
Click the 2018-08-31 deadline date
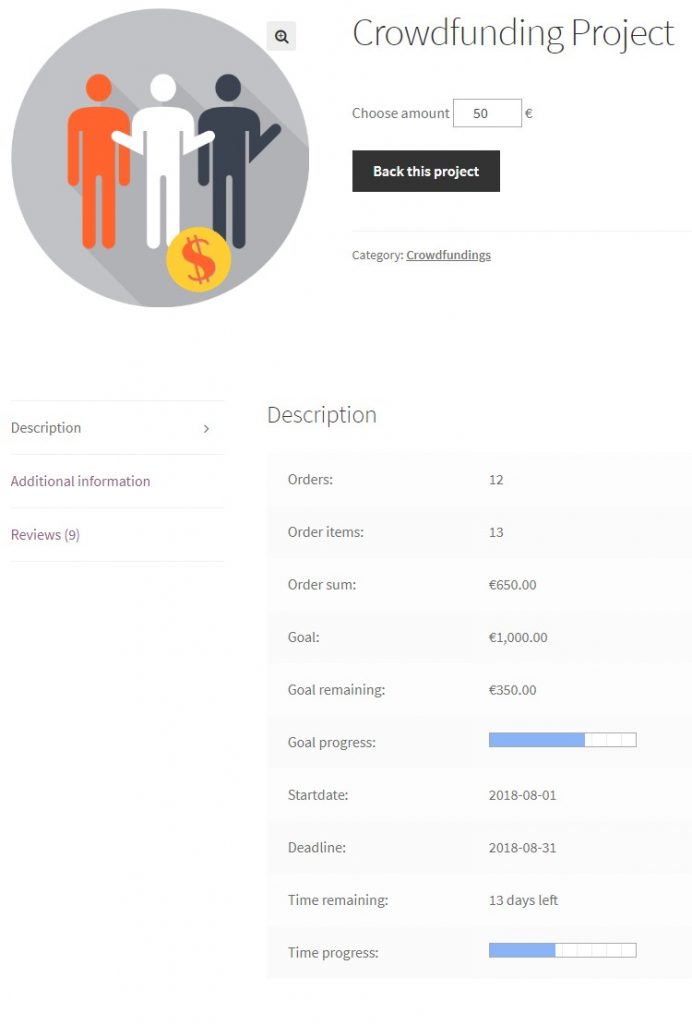[x=522, y=848]
